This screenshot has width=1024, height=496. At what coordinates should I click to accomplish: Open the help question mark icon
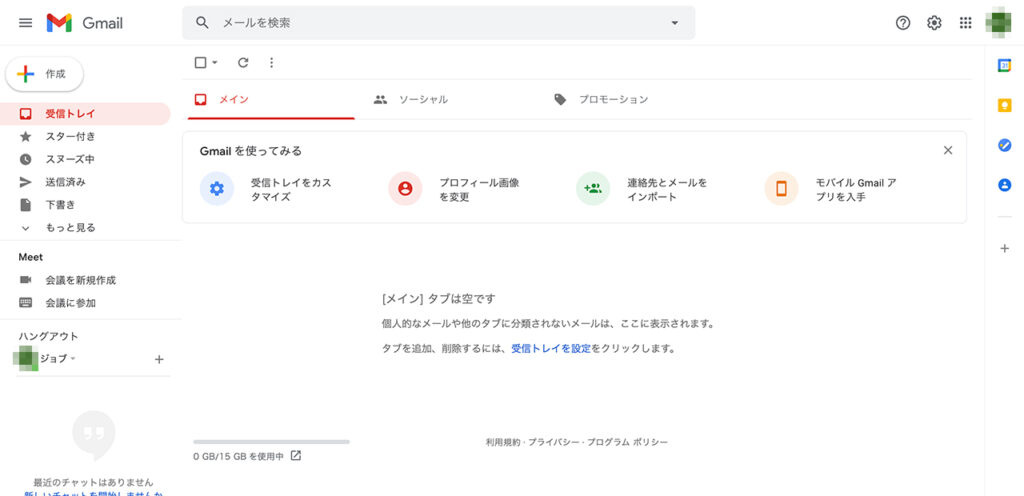pyautogui.click(x=903, y=23)
